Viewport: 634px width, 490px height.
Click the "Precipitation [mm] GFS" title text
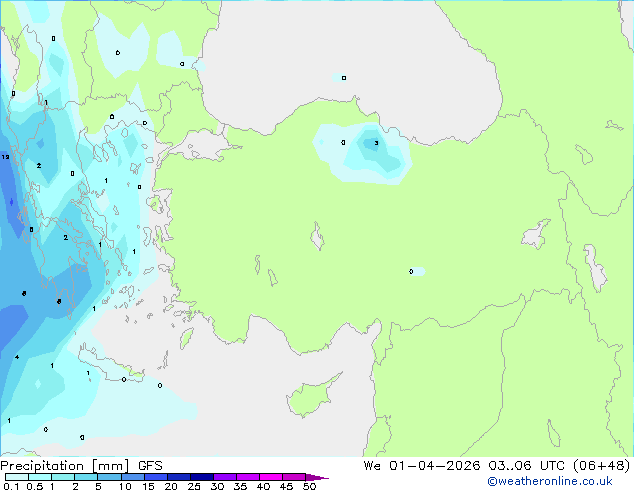(81, 466)
